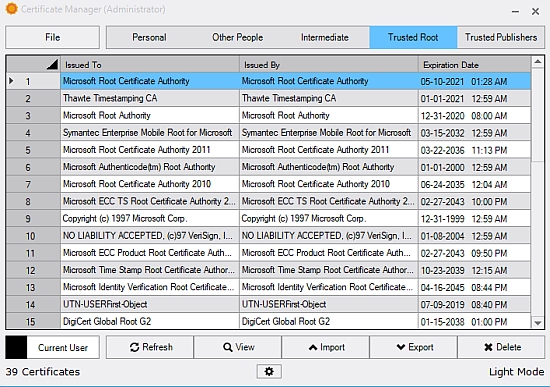Viewport: 550px width, 387px height.
Task: Sort by the Issued By column header
Action: (x=329, y=65)
